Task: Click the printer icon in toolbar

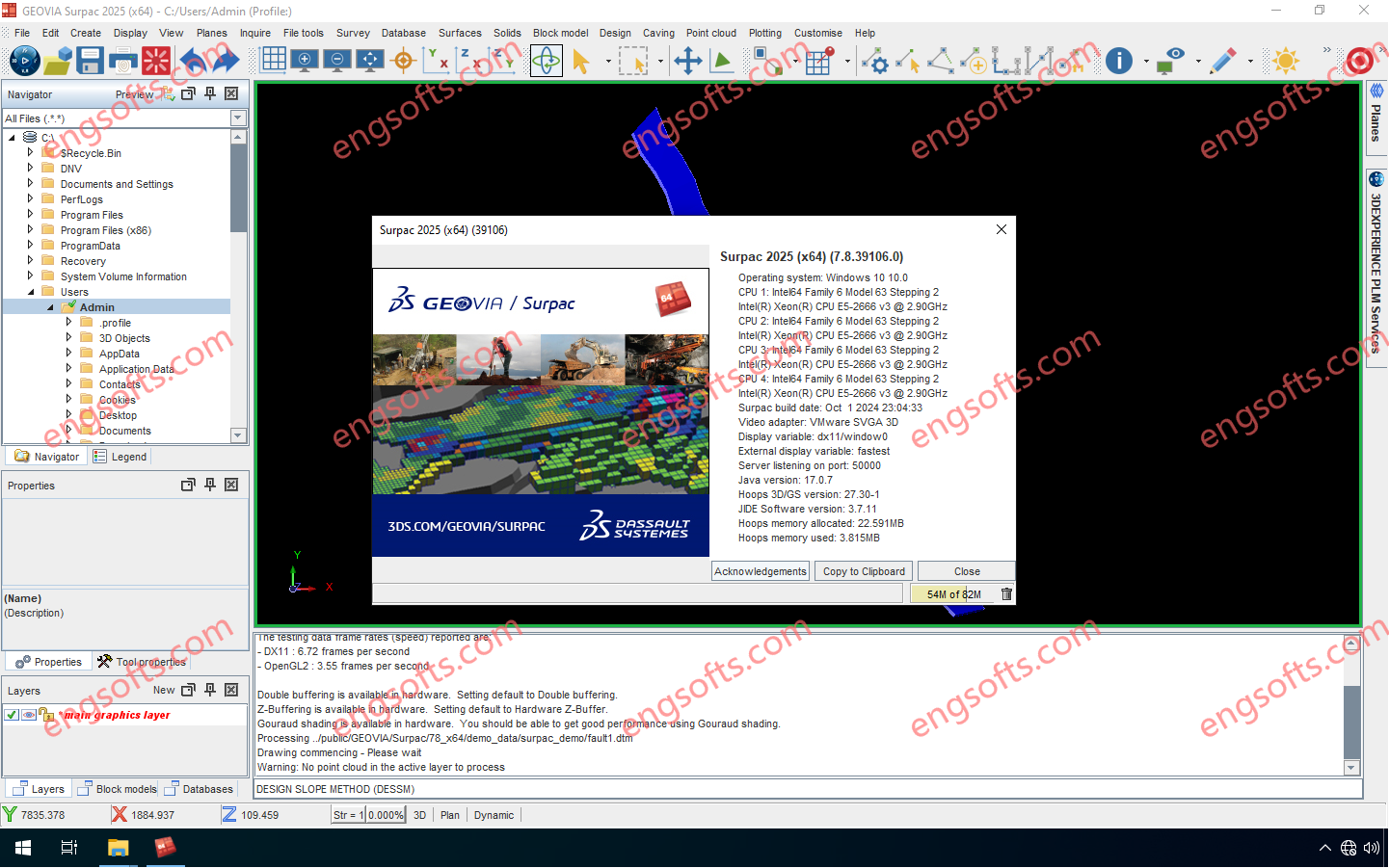Action: [x=123, y=61]
